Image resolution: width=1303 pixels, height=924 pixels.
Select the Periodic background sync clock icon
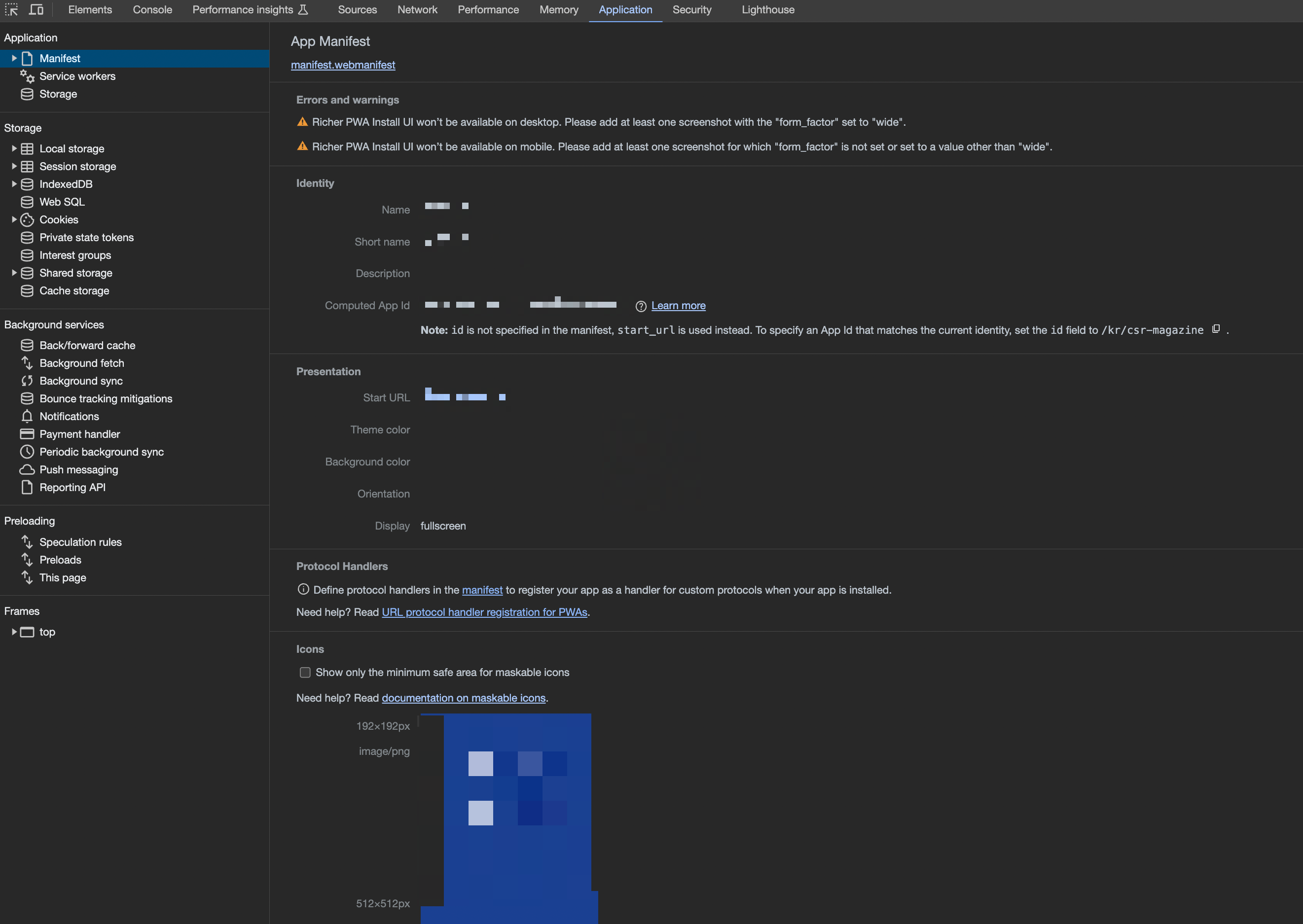tap(27, 452)
